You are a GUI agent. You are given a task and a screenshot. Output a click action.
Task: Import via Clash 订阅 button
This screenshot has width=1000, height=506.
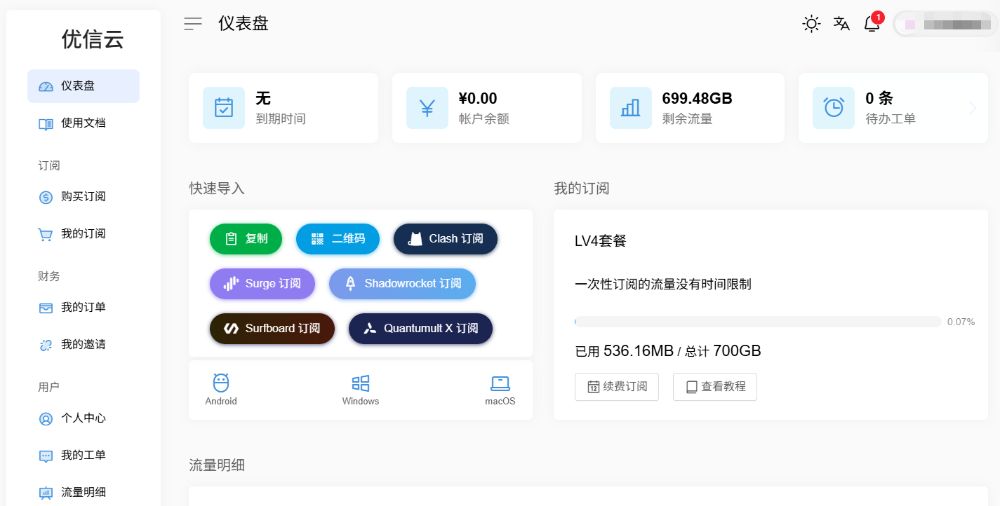point(445,239)
